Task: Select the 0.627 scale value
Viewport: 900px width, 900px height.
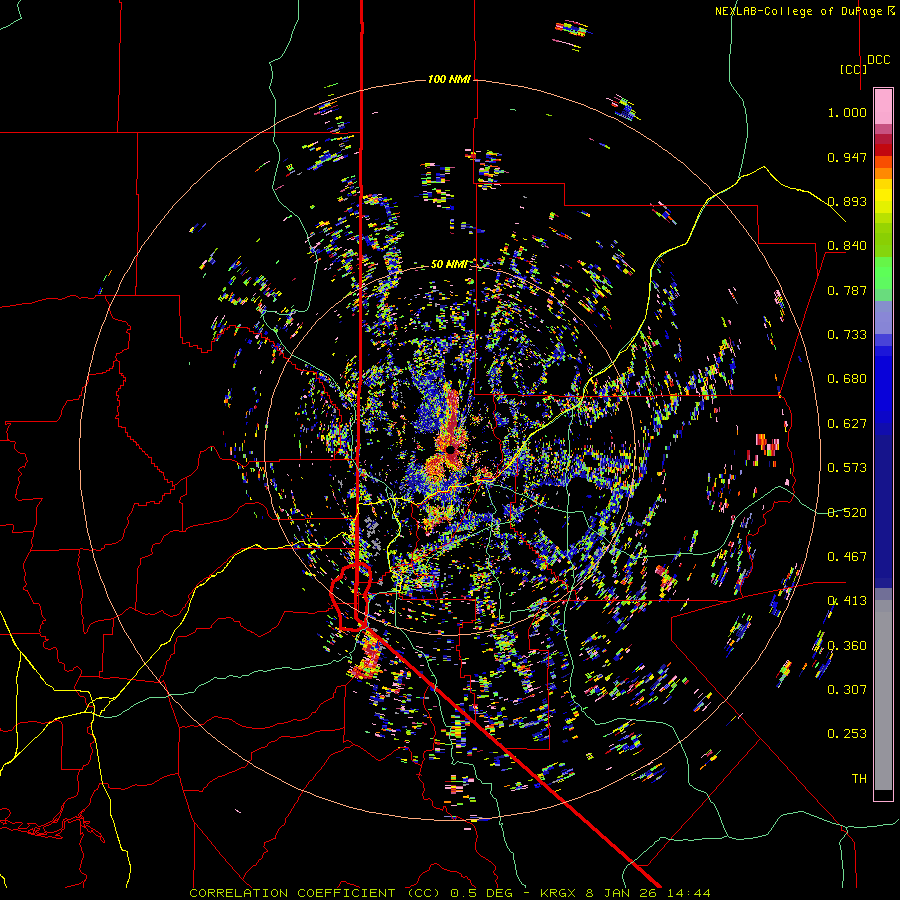Action: tap(847, 424)
